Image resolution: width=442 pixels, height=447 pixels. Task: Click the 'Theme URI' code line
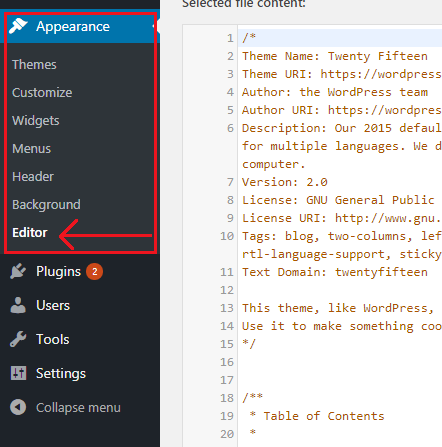342,74
